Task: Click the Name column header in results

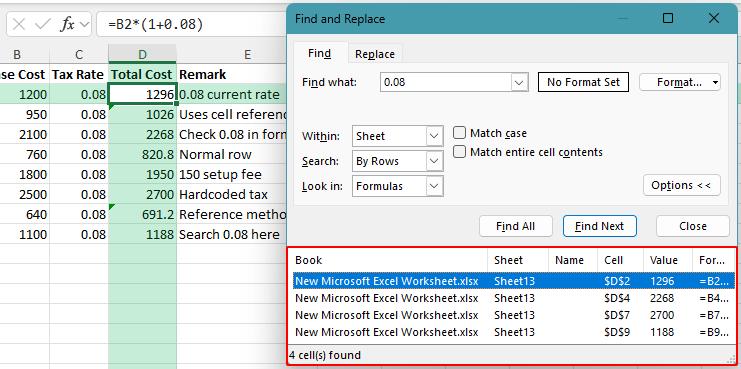Action: click(x=573, y=260)
